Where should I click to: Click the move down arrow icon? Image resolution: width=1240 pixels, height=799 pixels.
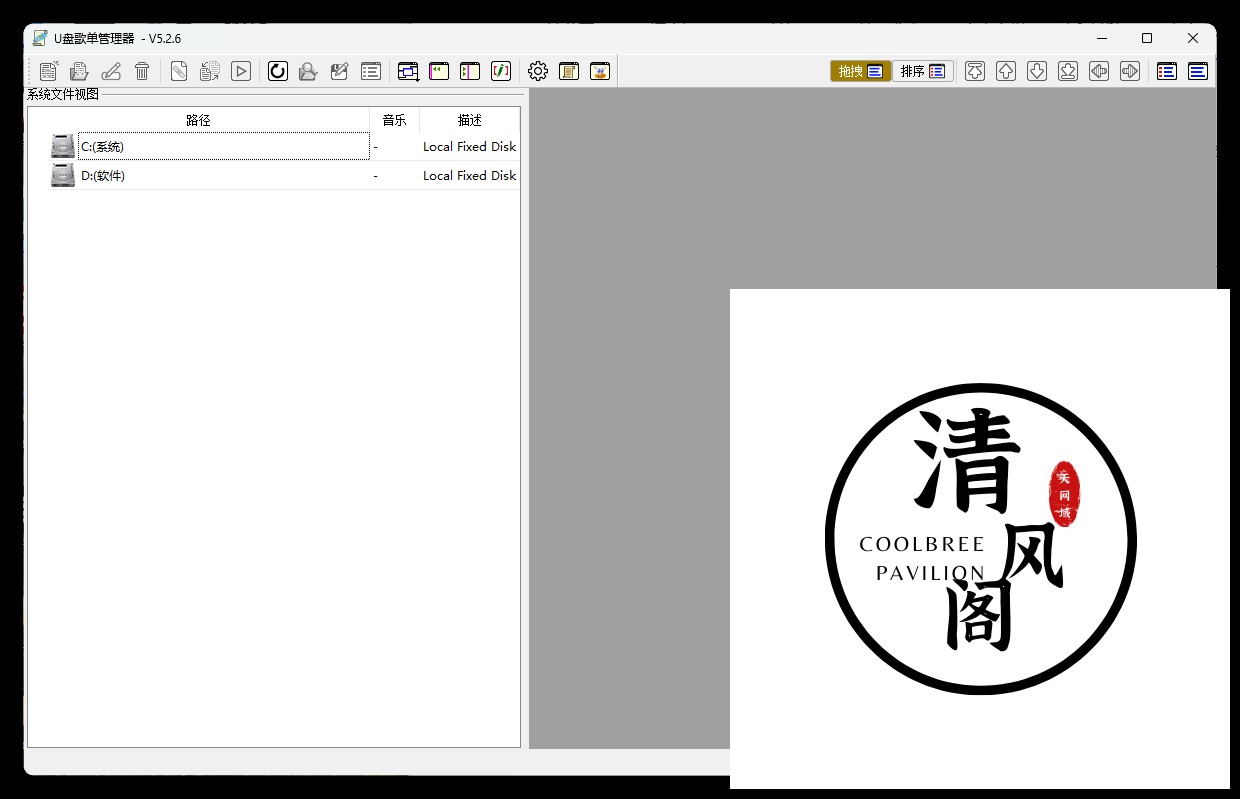pos(1037,71)
